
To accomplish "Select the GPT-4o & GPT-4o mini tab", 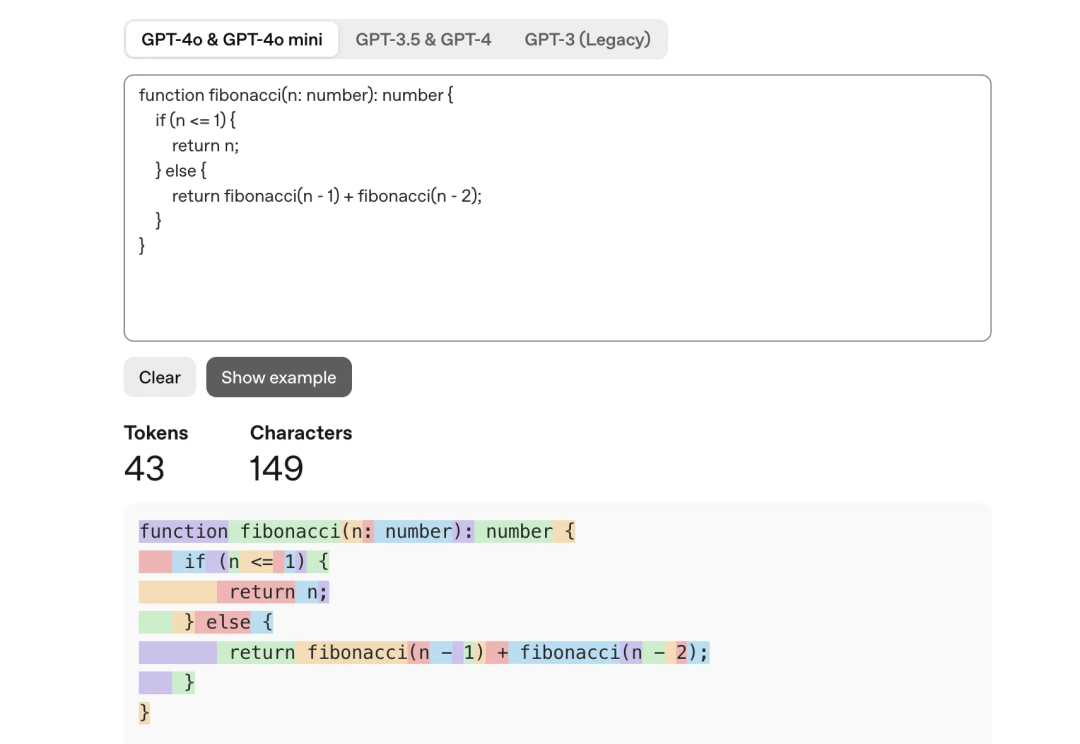I will [x=231, y=39].
